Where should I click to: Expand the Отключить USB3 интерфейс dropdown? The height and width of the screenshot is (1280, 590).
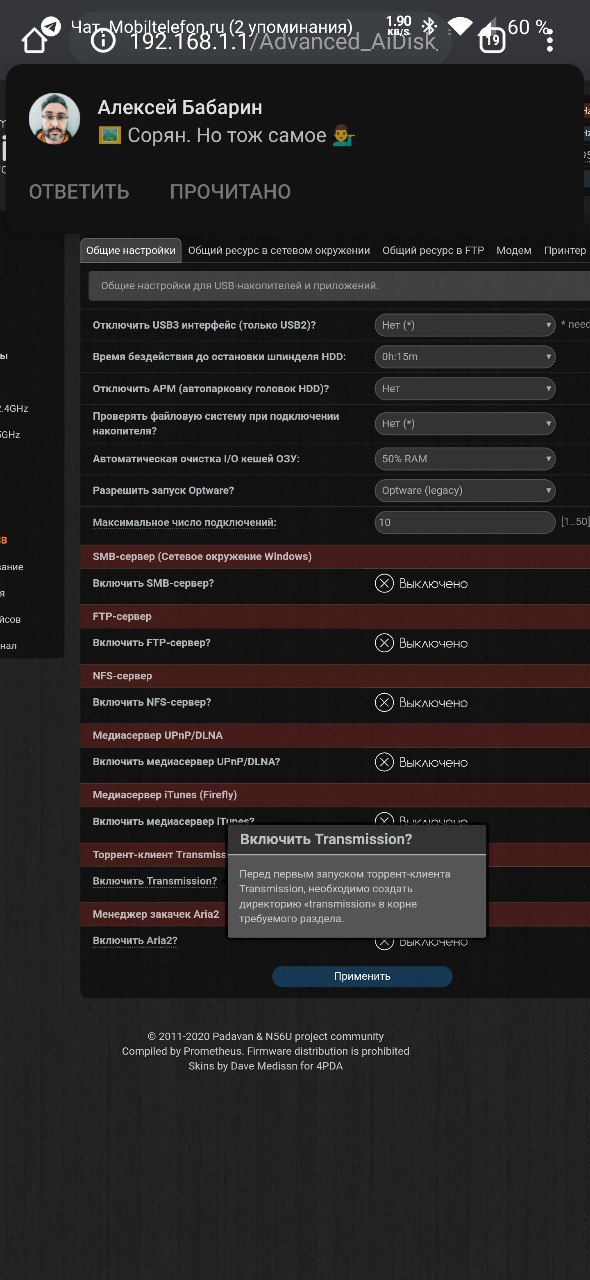coord(465,325)
